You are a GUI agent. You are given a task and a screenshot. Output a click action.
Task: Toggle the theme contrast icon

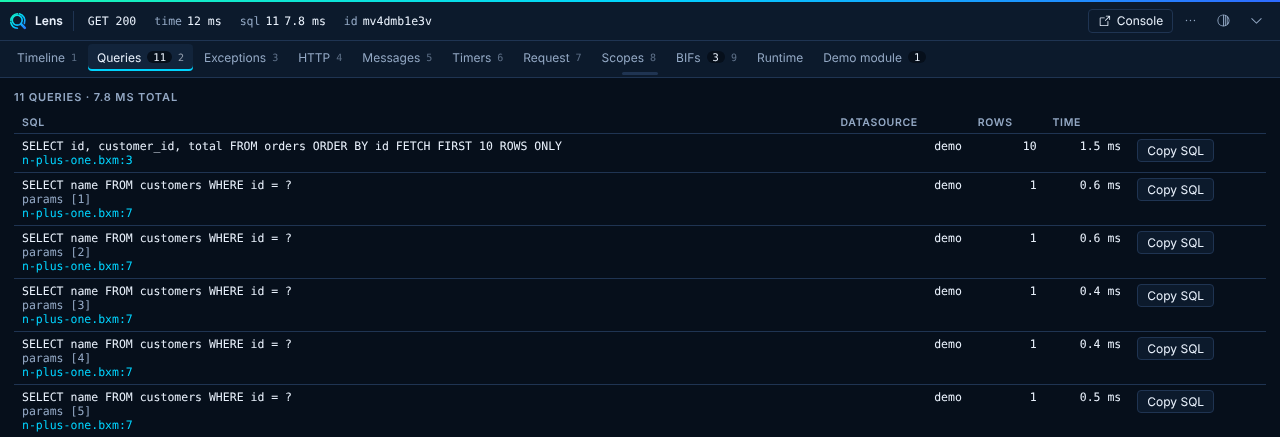(x=1223, y=21)
